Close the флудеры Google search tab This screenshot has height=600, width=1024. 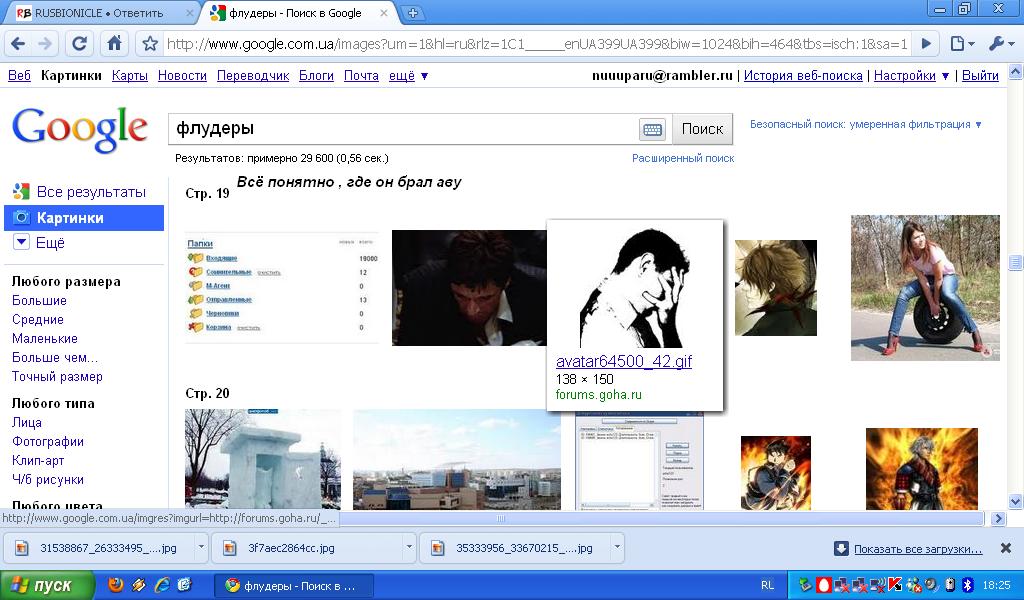[384, 12]
